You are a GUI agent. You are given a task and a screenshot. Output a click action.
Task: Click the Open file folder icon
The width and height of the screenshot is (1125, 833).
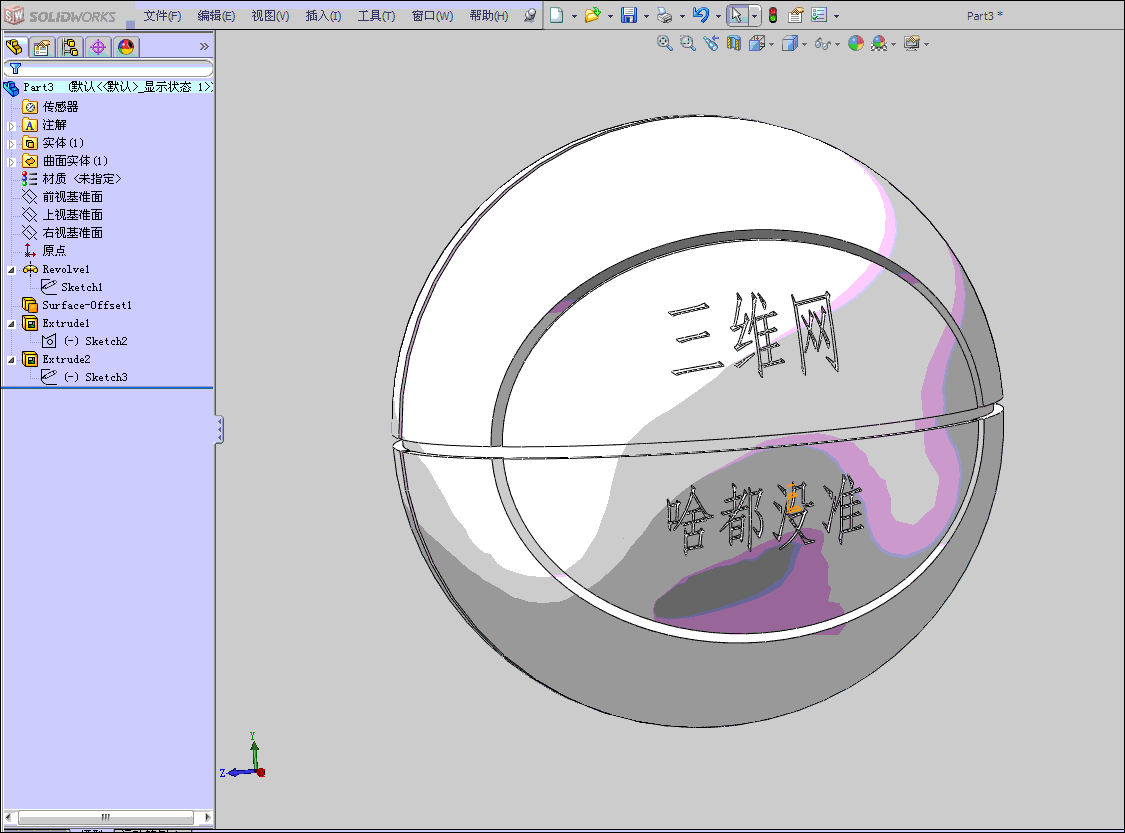tap(593, 15)
